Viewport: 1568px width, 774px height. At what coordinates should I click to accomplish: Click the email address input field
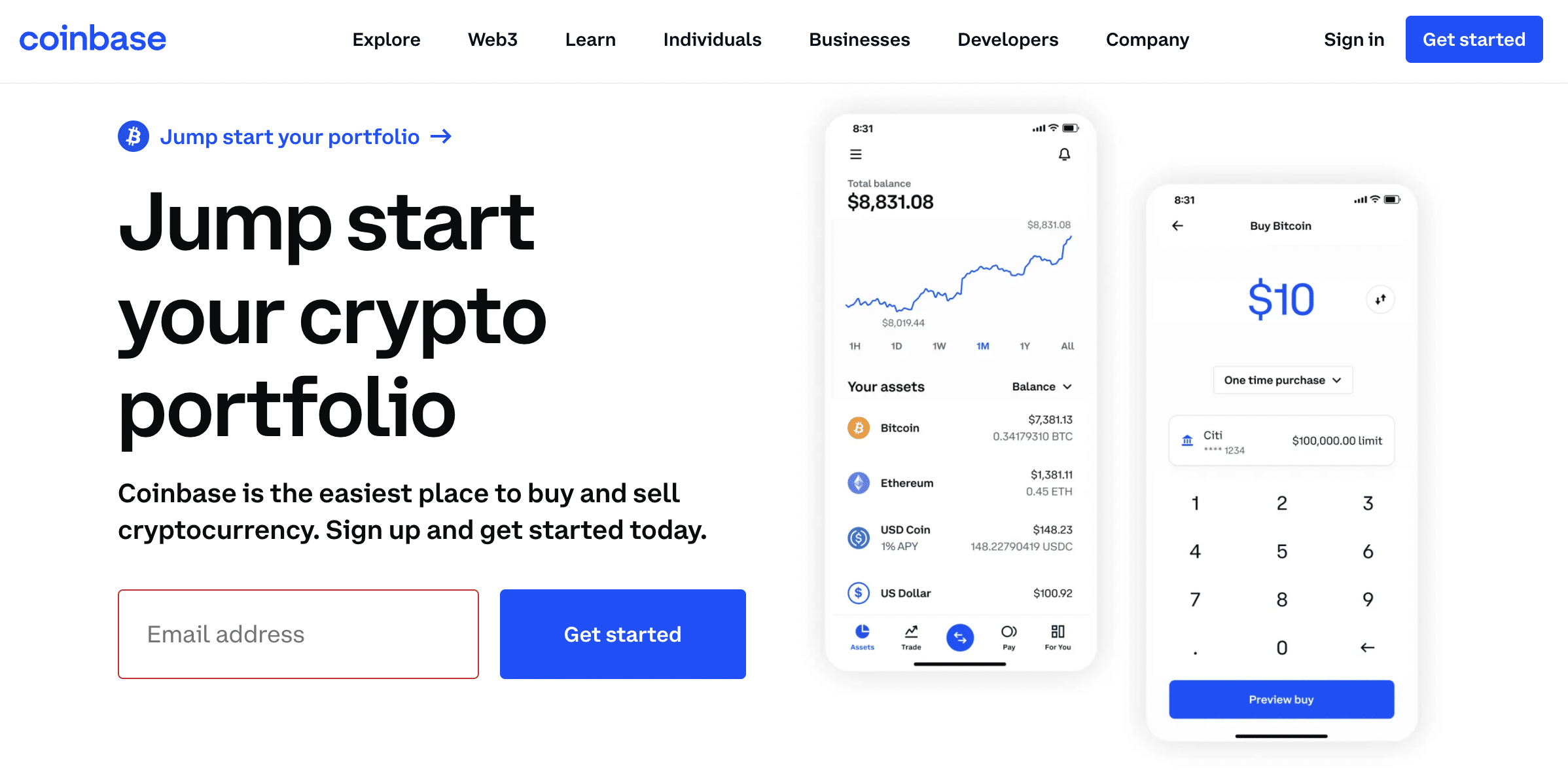pyautogui.click(x=300, y=634)
